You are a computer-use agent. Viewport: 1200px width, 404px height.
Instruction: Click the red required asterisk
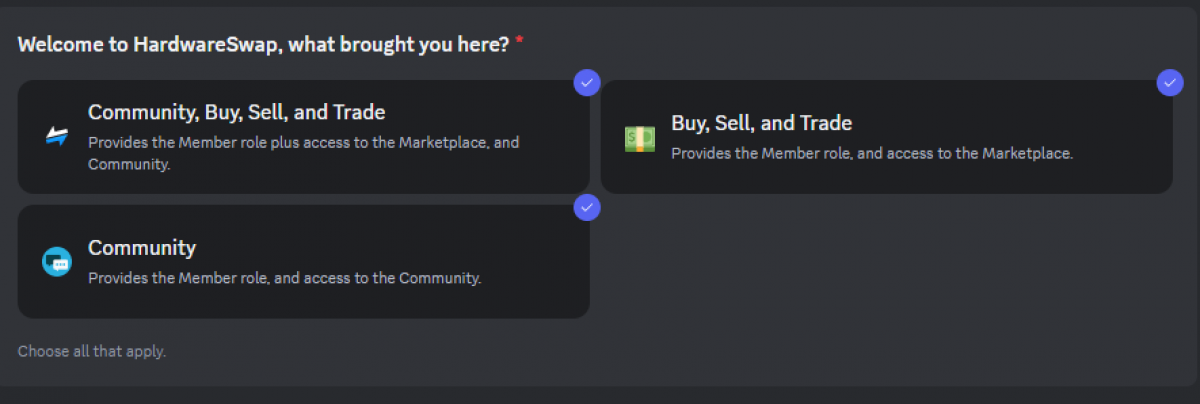pyautogui.click(x=519, y=43)
